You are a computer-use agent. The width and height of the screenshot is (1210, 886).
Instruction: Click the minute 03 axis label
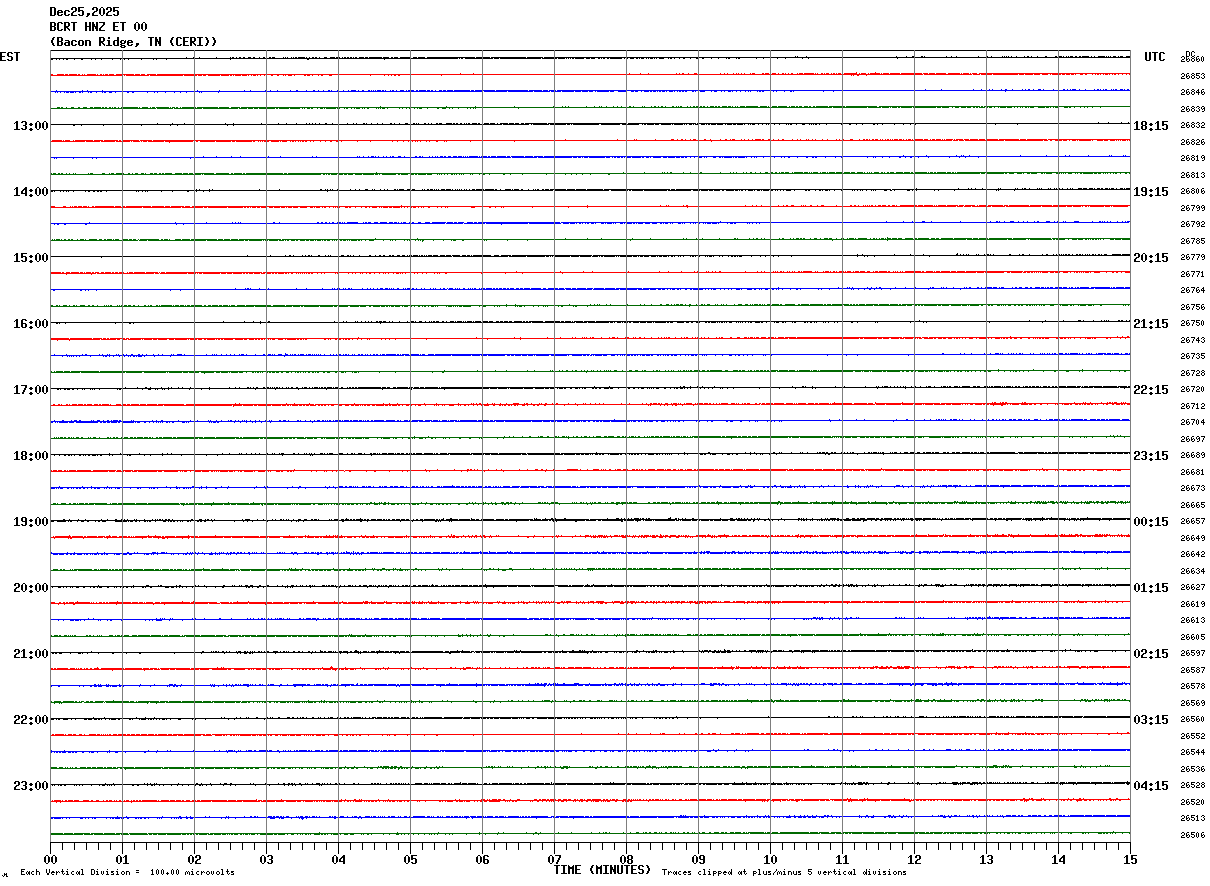pos(266,859)
